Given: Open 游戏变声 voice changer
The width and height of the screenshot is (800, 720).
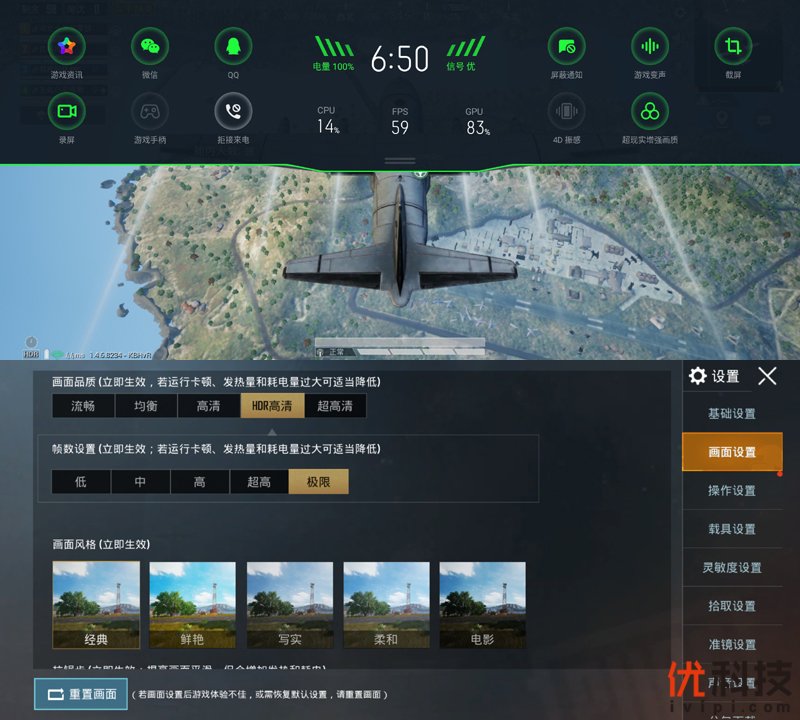Looking at the screenshot, I should click(x=650, y=47).
